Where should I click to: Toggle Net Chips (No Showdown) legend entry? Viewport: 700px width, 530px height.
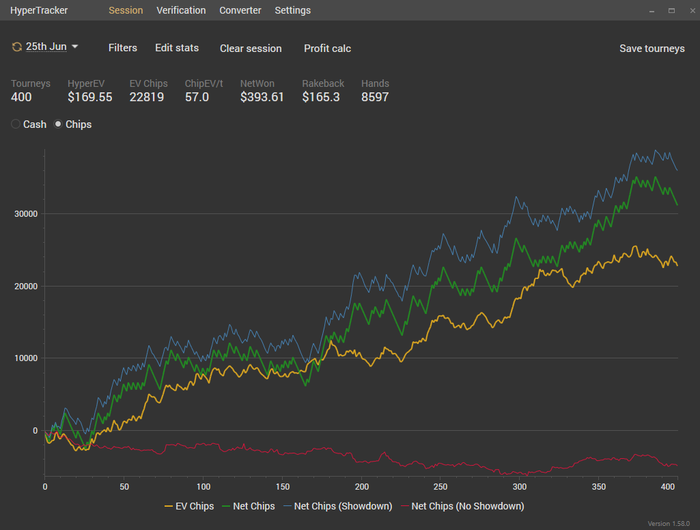(462, 506)
